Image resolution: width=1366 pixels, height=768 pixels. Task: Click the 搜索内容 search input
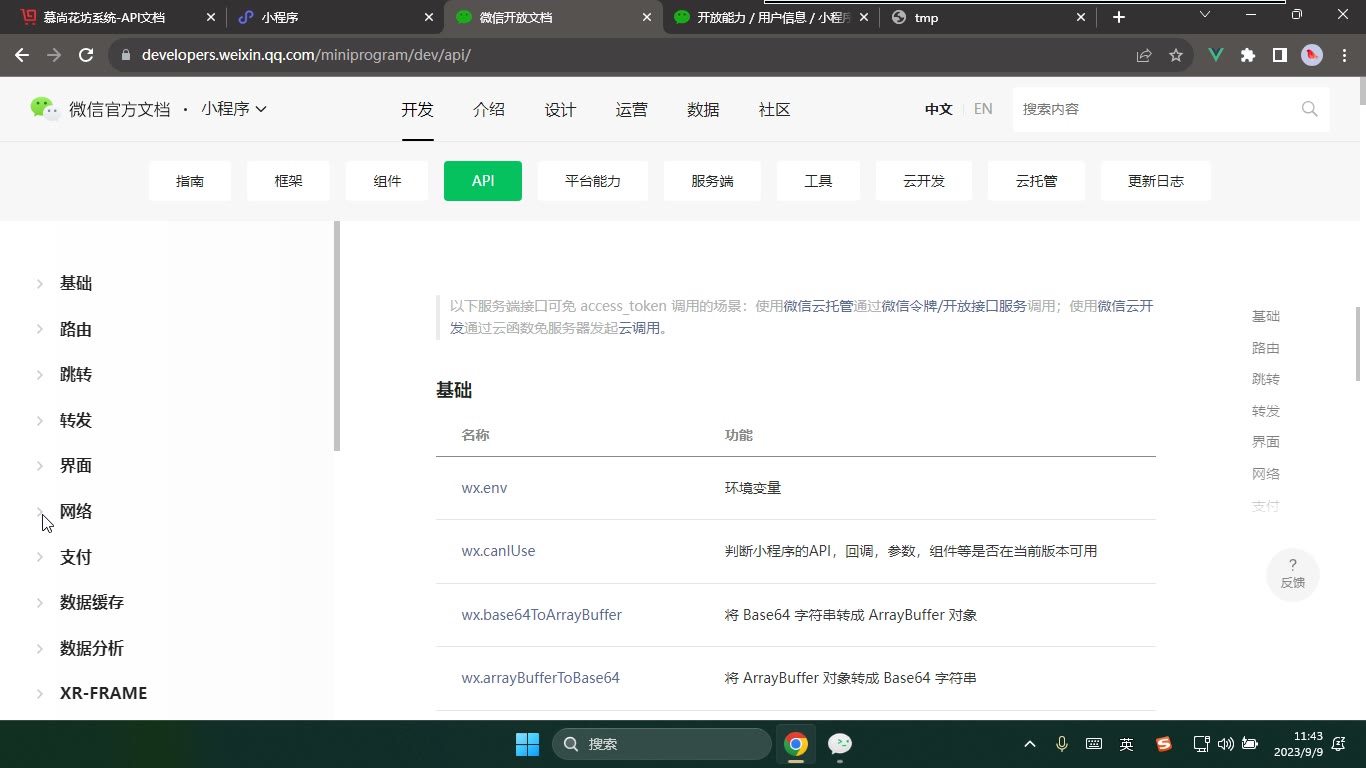1155,109
